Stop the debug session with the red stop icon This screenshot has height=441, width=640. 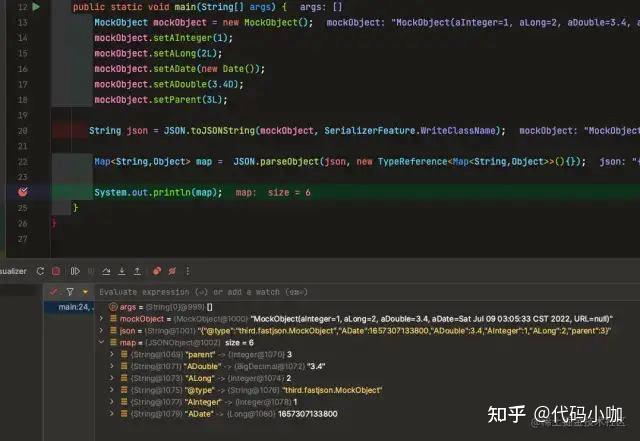click(x=56, y=271)
